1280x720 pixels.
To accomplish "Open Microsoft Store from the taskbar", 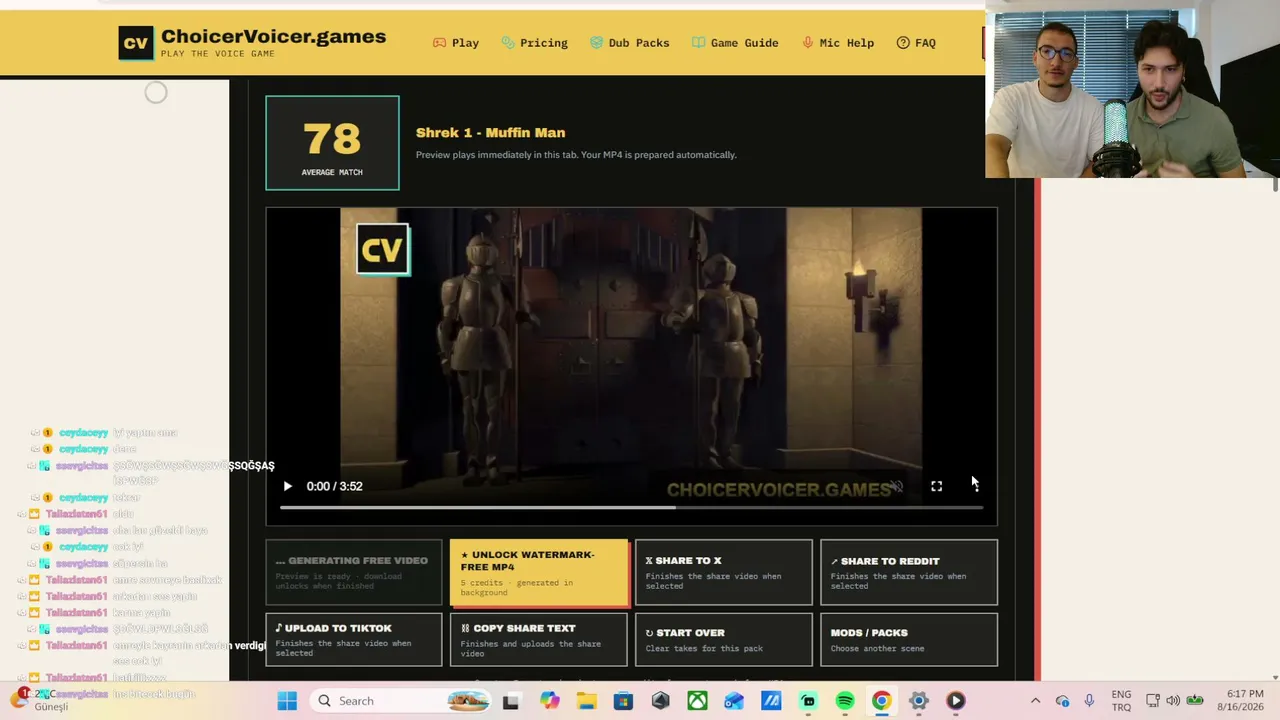I will click(x=623, y=701).
